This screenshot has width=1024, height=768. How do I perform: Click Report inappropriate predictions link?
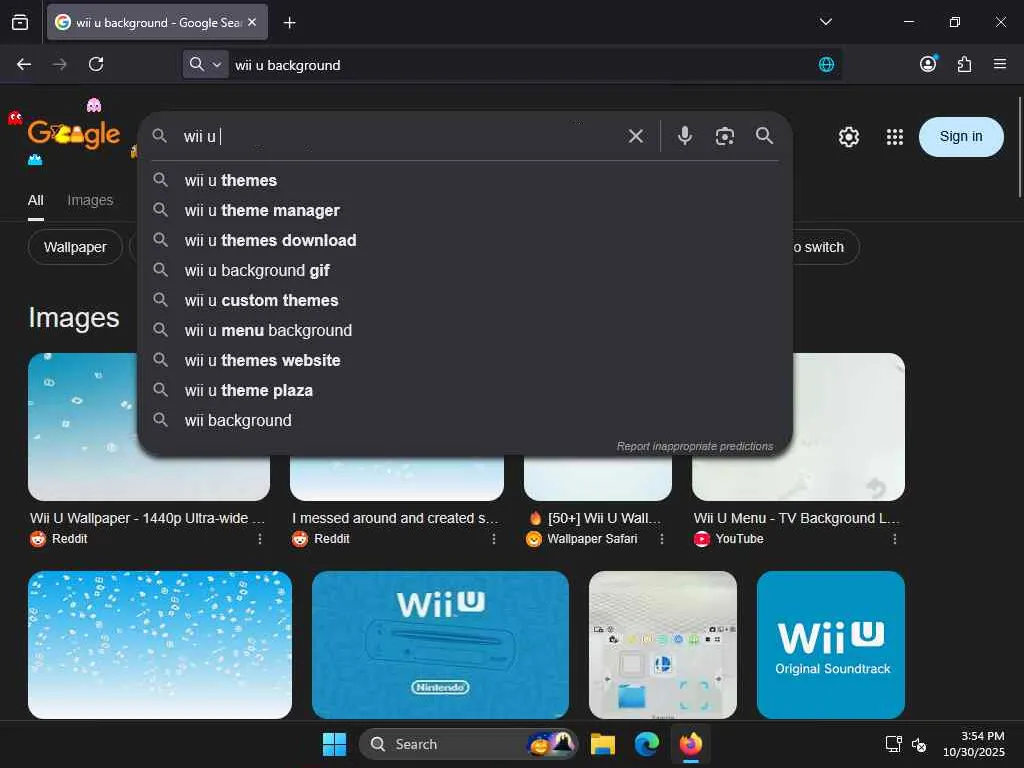point(695,446)
